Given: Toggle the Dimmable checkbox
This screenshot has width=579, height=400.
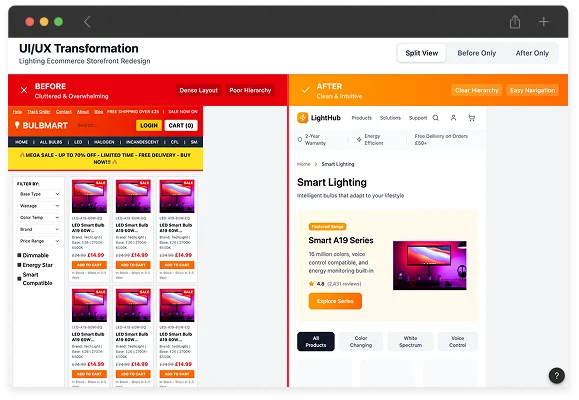Looking at the screenshot, I should point(19,255).
